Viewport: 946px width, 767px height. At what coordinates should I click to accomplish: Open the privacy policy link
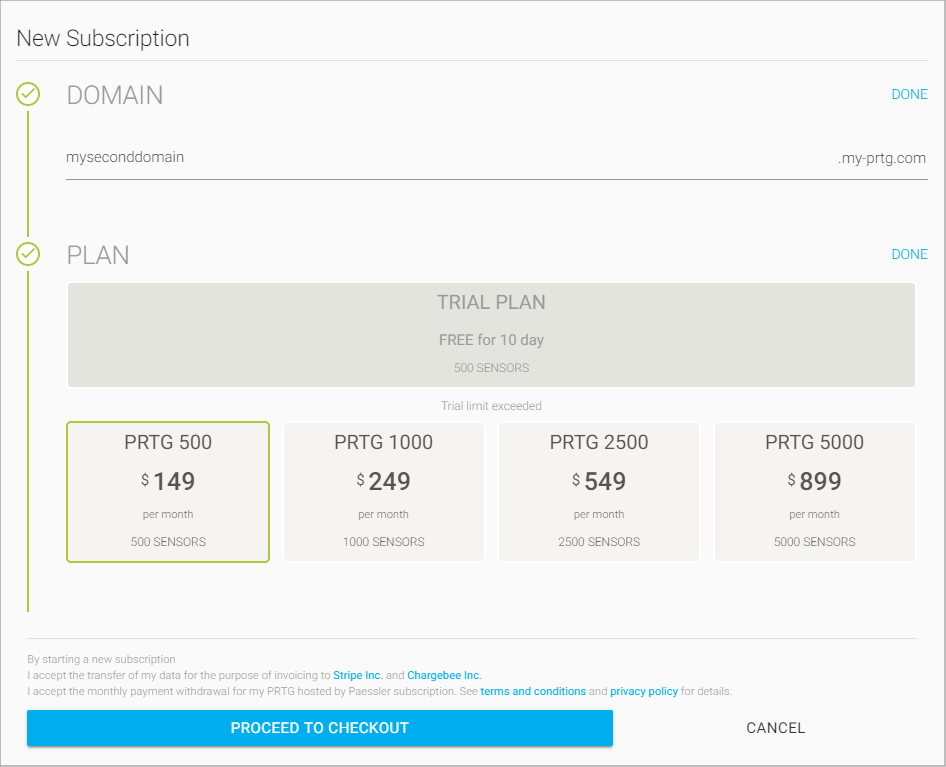point(644,691)
